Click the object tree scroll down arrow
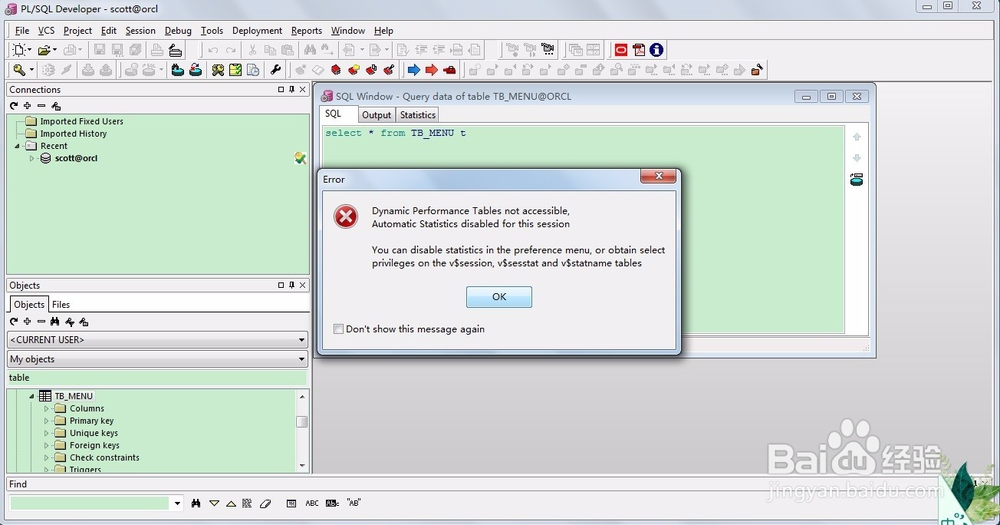 coord(302,466)
